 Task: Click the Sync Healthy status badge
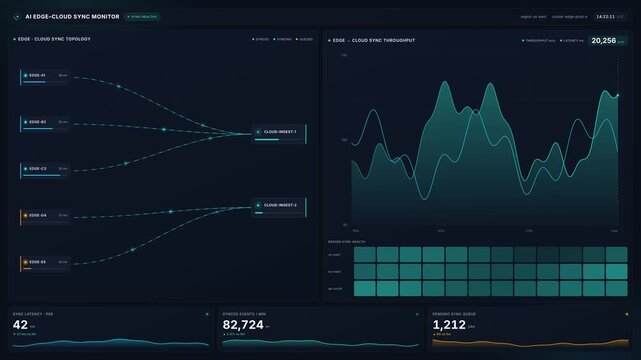(142, 17)
